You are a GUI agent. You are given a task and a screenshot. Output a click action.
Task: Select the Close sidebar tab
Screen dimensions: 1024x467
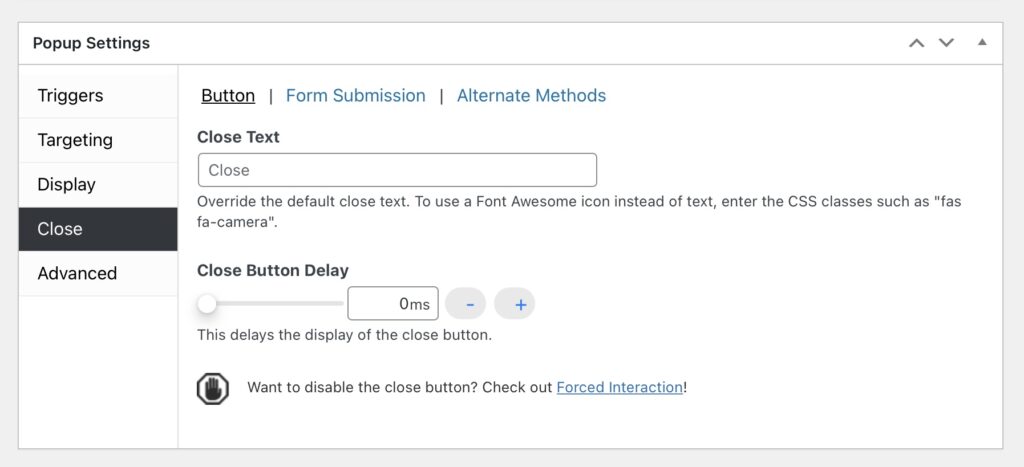click(x=98, y=229)
